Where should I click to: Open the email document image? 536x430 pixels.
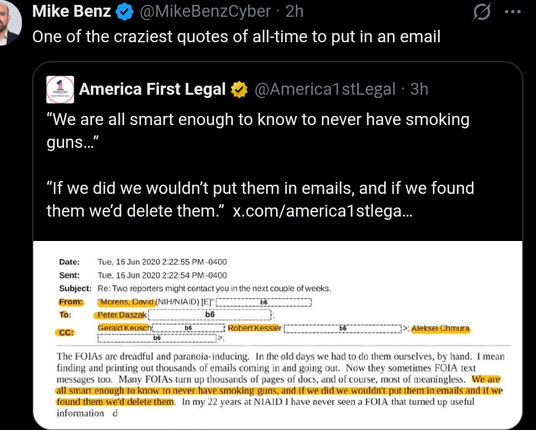pos(278,335)
